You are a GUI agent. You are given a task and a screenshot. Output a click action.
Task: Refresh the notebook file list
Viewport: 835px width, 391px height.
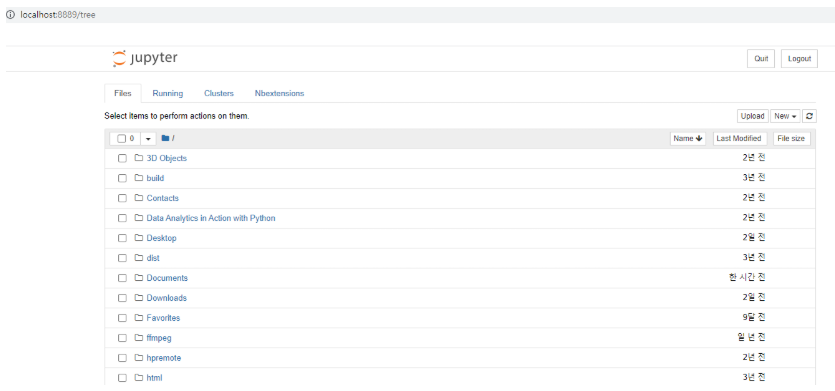[x=809, y=116]
